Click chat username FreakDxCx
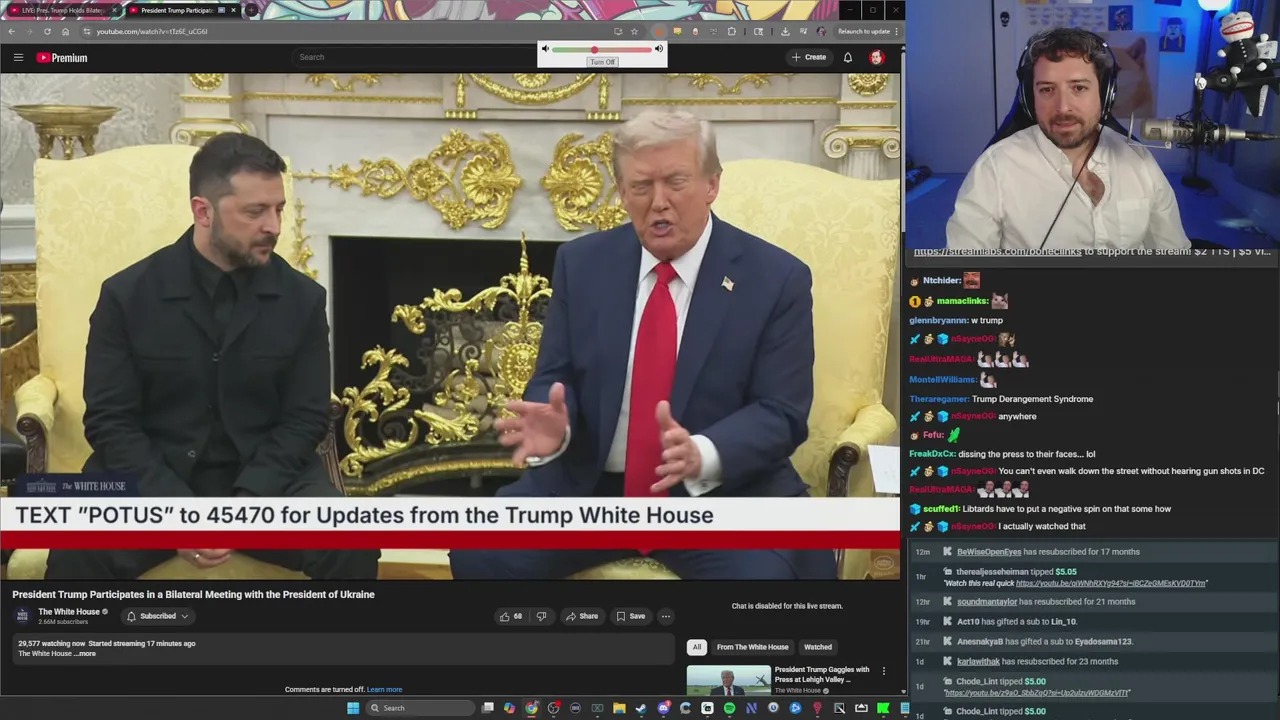The height and width of the screenshot is (720, 1280). 932,454
